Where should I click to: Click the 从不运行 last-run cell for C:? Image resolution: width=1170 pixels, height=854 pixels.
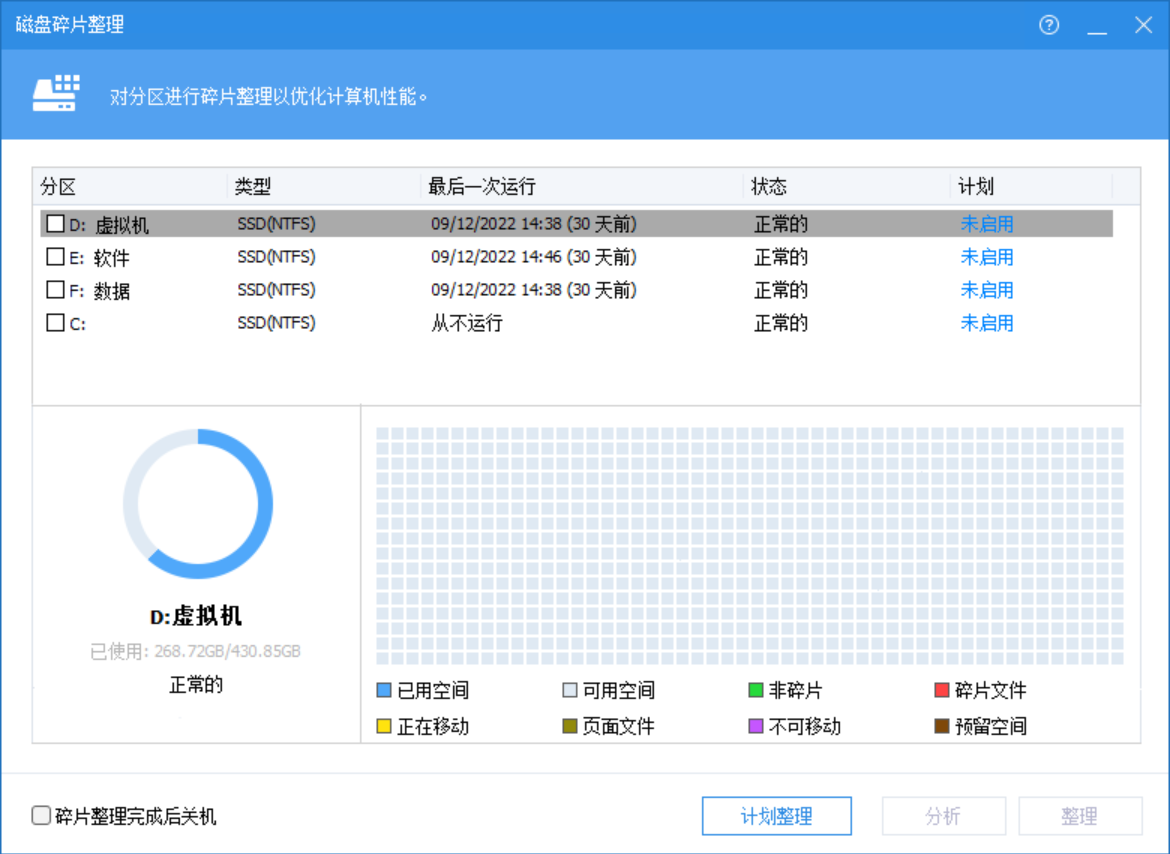point(467,323)
